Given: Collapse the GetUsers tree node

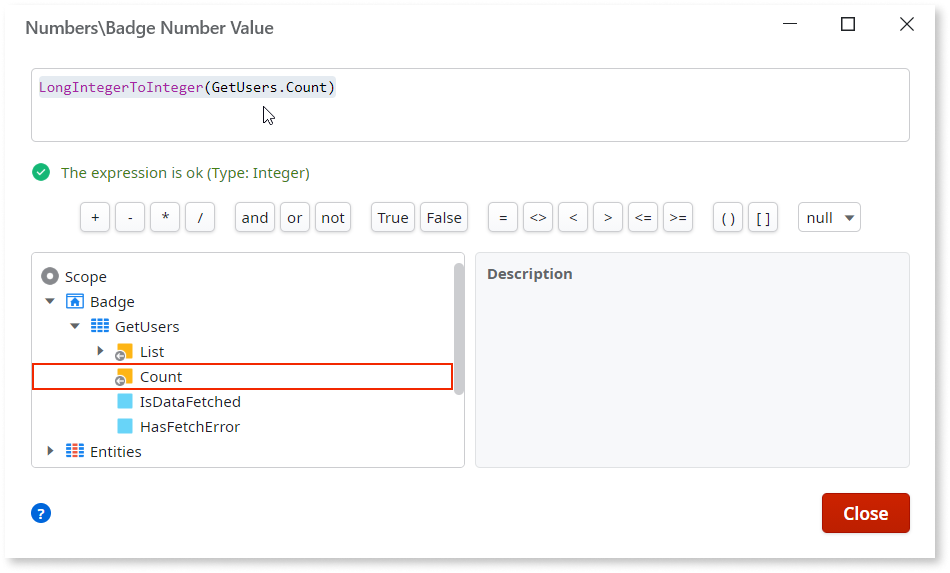Looking at the screenshot, I should pyautogui.click(x=75, y=326).
